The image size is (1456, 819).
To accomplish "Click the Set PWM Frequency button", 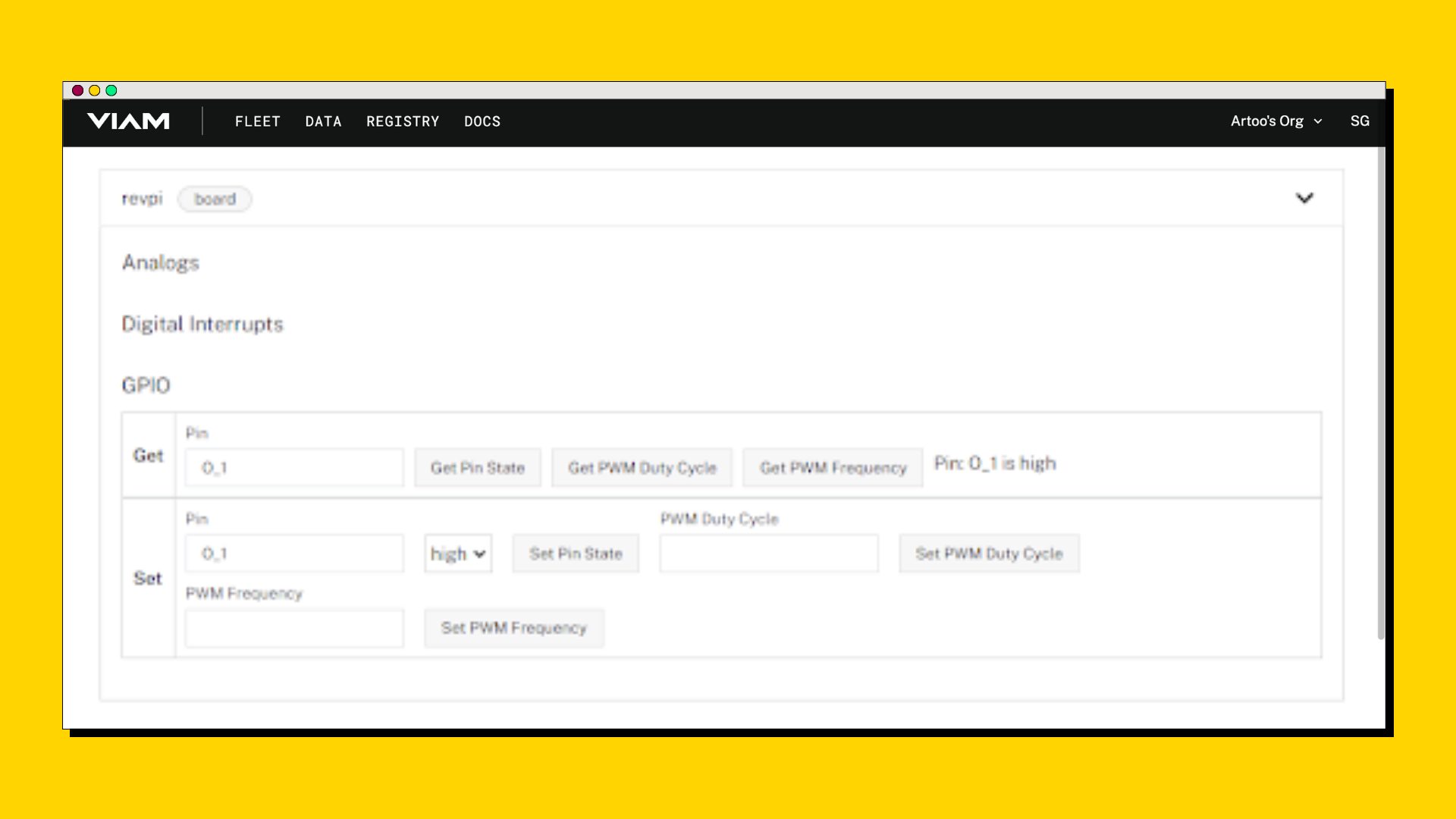I will (513, 628).
